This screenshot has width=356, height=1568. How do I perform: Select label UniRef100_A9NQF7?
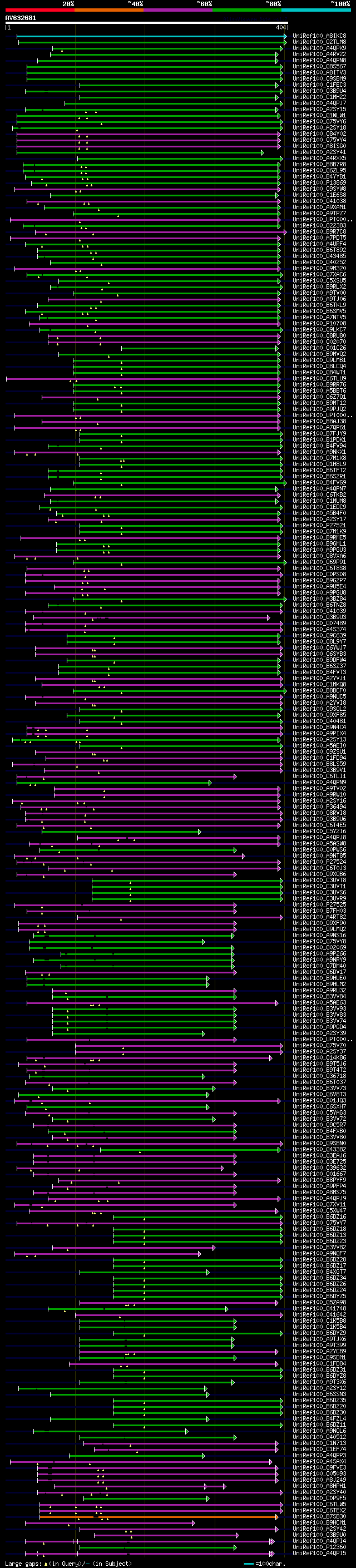point(319,1253)
